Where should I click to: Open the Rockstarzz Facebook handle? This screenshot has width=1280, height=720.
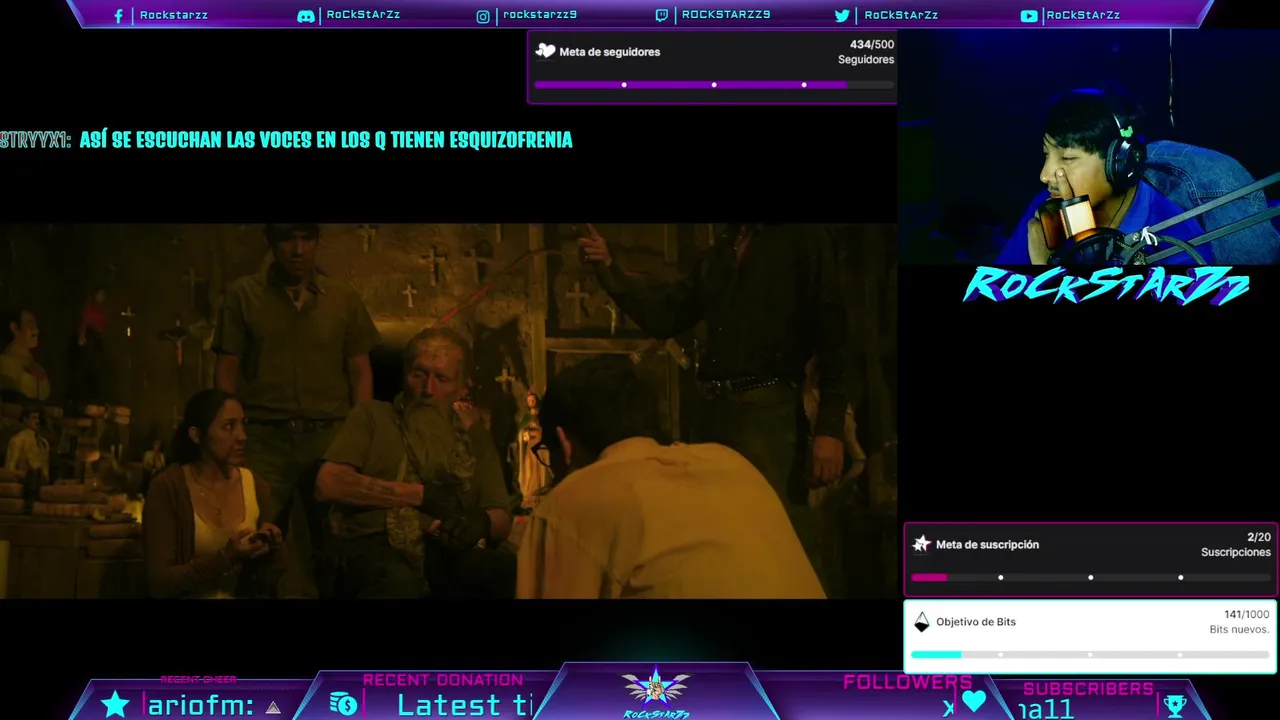click(174, 16)
